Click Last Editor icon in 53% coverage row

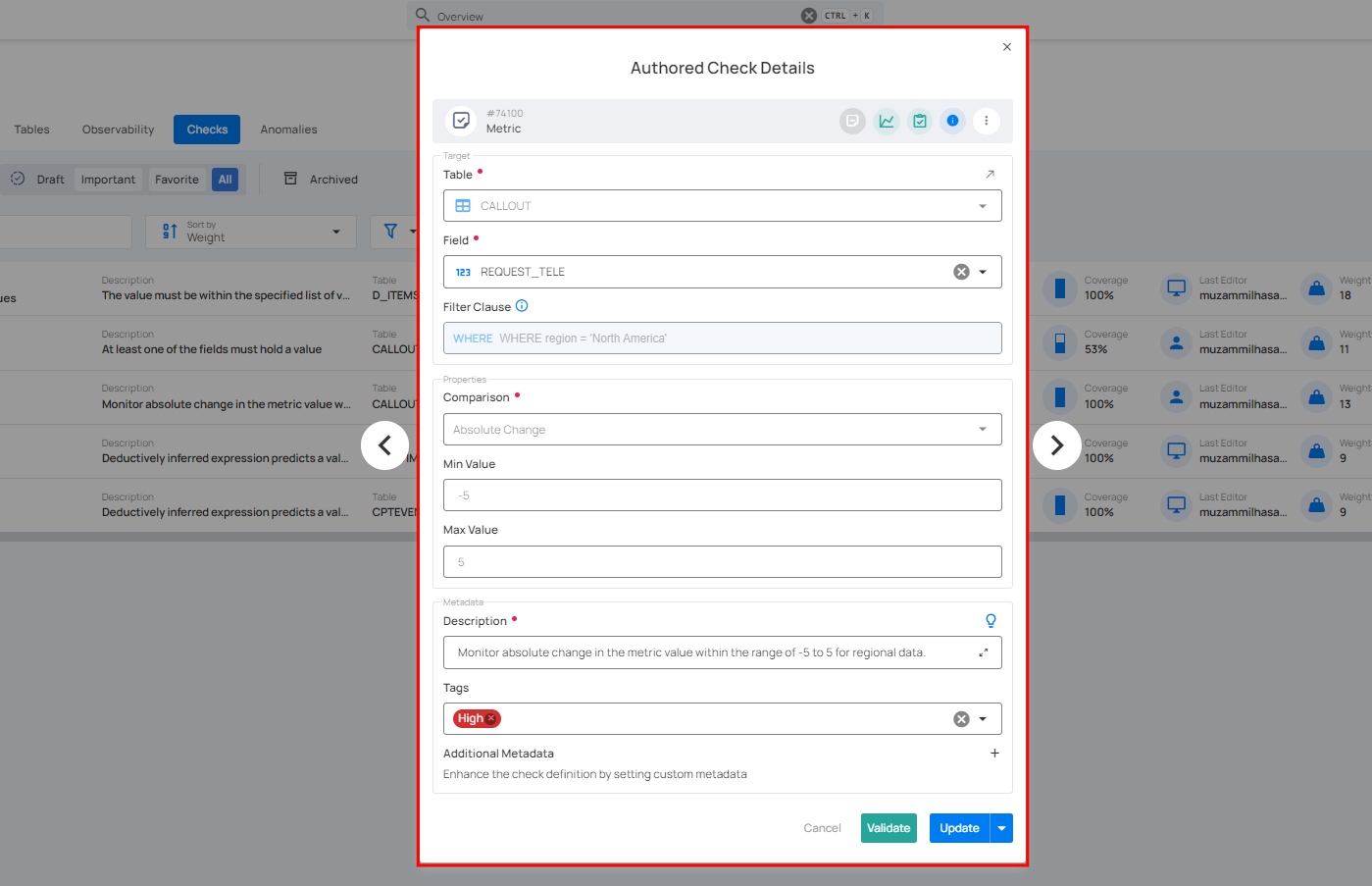(x=1176, y=342)
